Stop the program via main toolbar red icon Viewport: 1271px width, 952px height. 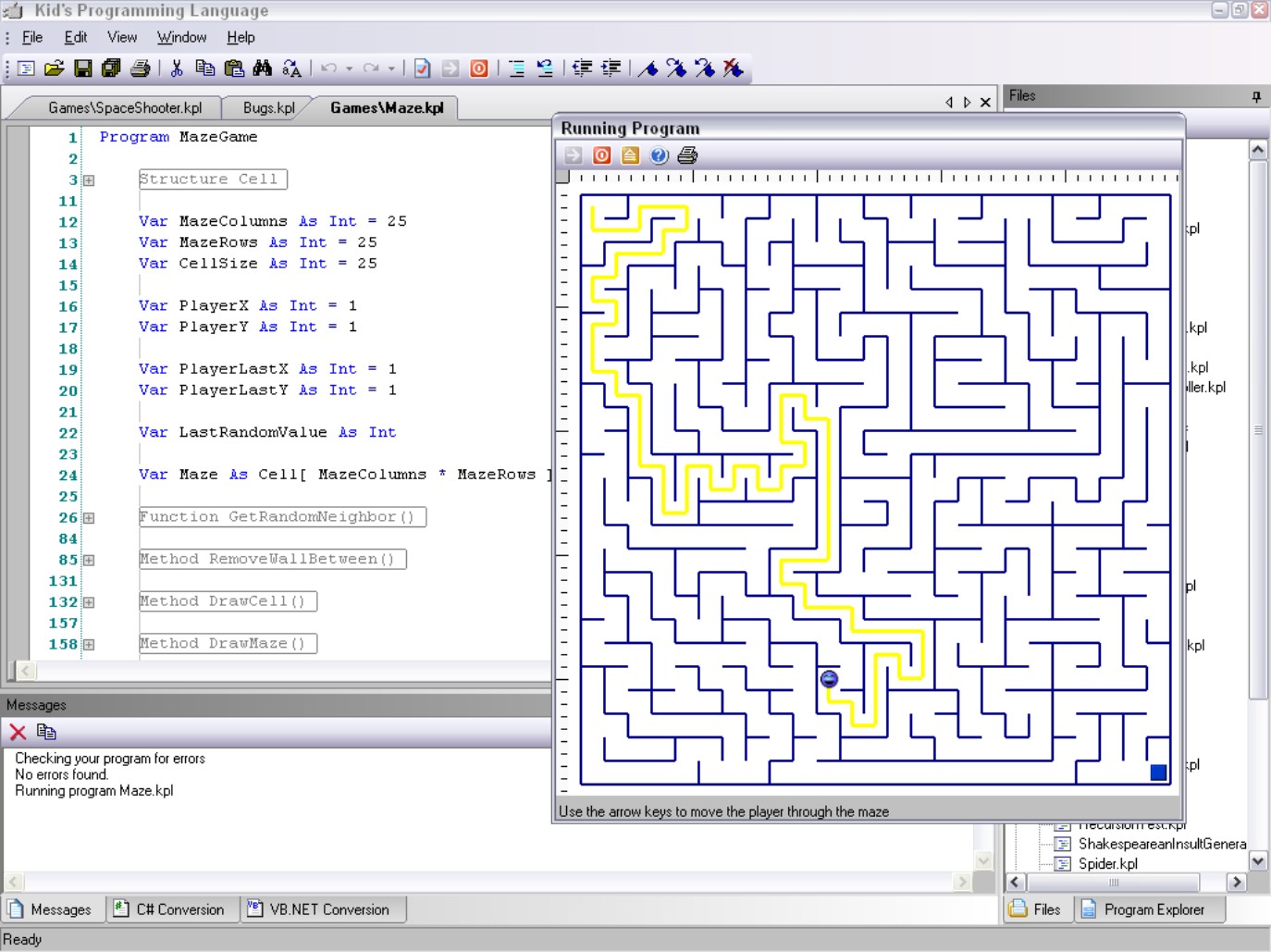tap(479, 68)
